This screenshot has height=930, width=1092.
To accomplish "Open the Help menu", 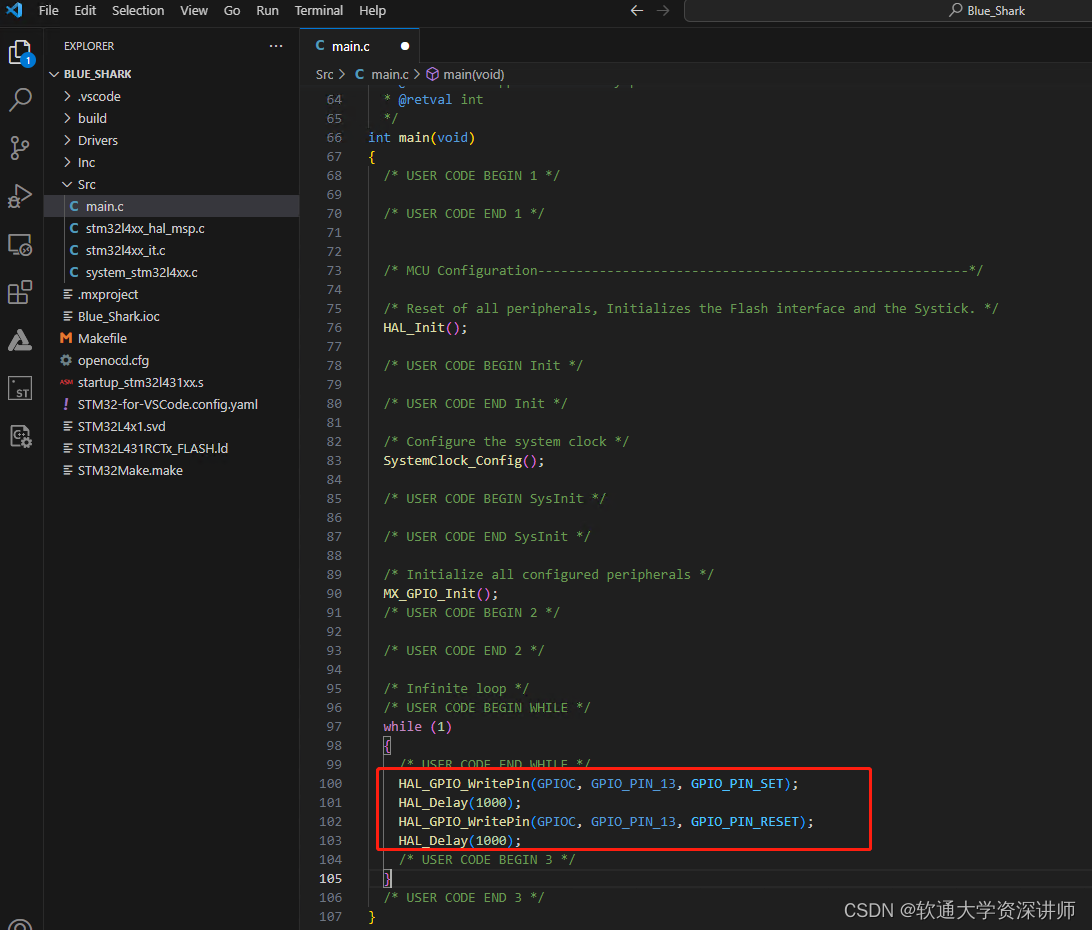I will pos(373,10).
